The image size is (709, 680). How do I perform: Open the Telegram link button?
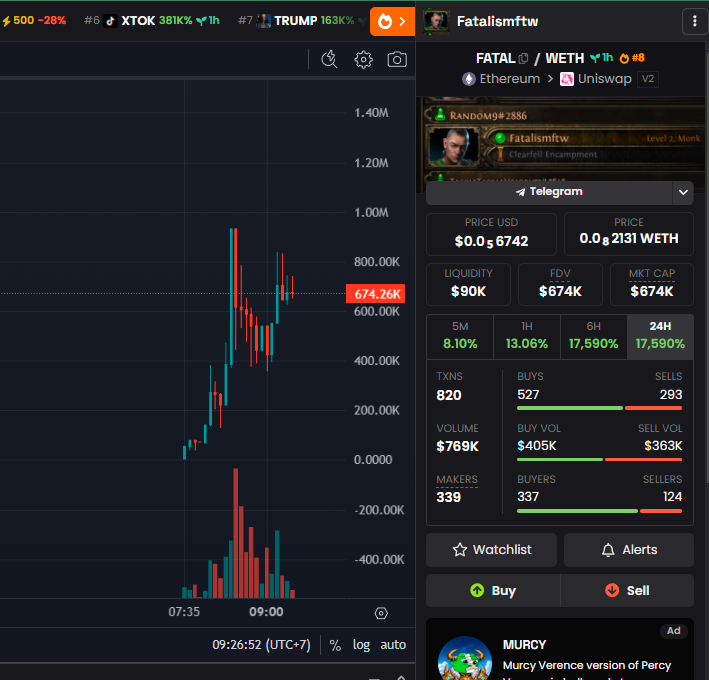pyautogui.click(x=549, y=192)
